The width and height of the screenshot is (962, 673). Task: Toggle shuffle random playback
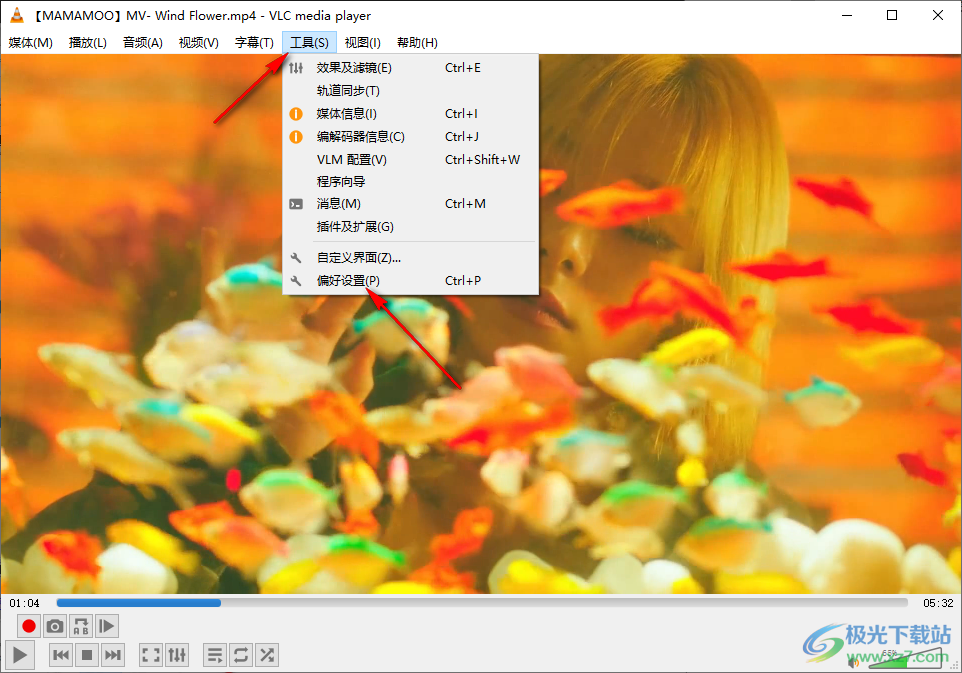[267, 655]
